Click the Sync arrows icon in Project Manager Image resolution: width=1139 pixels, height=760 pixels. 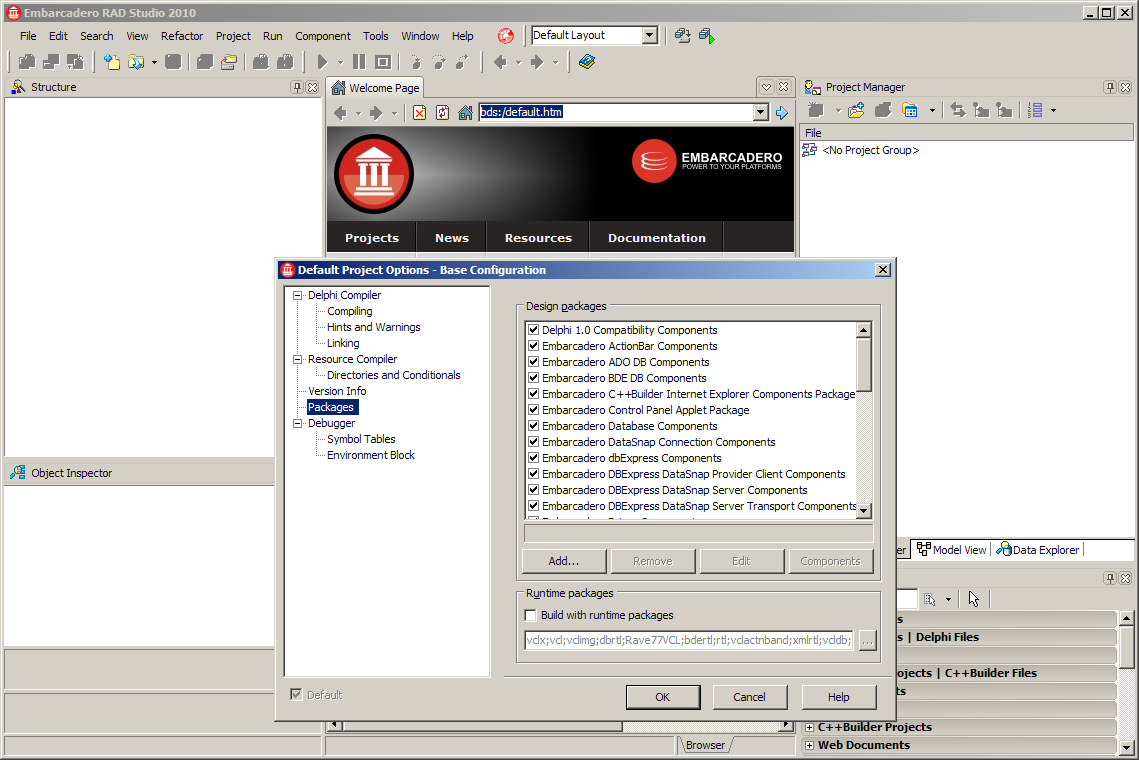pos(958,110)
